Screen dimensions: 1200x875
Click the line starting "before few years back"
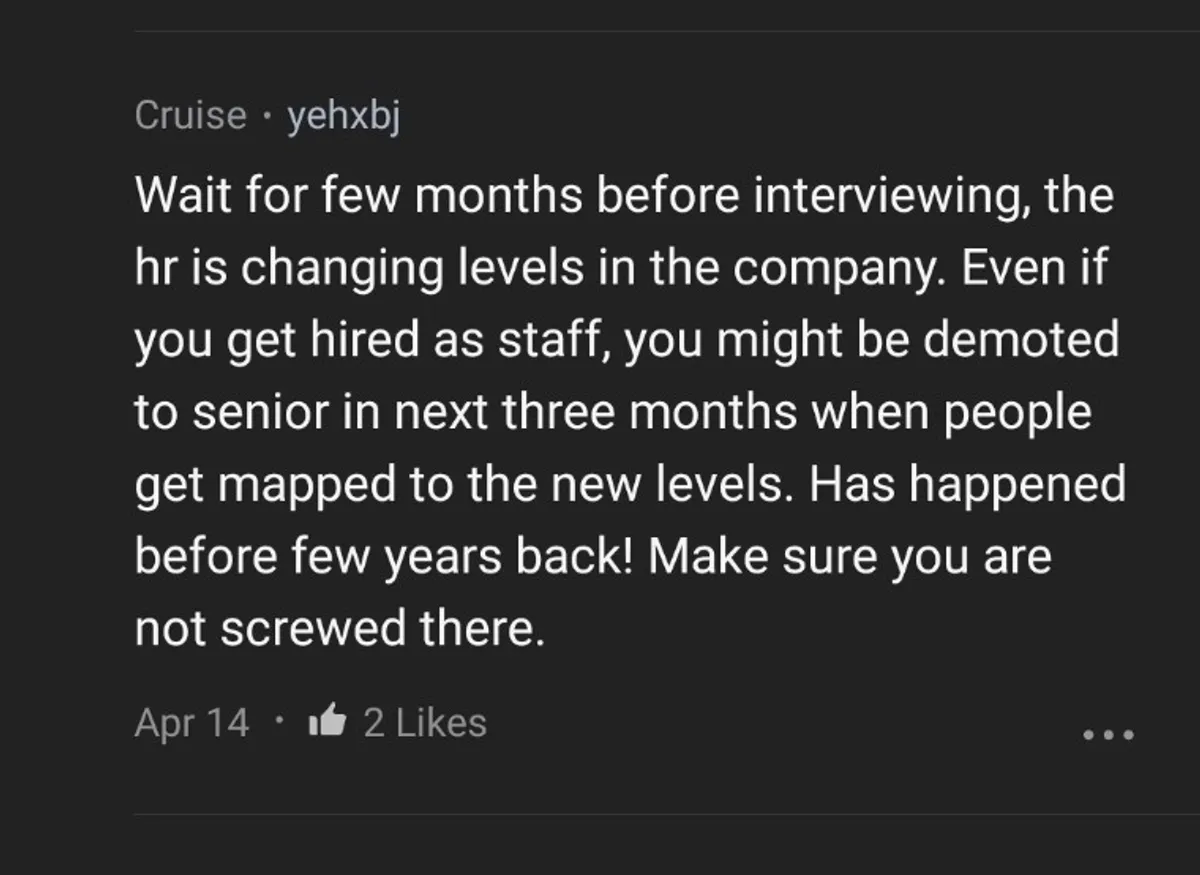click(592, 557)
